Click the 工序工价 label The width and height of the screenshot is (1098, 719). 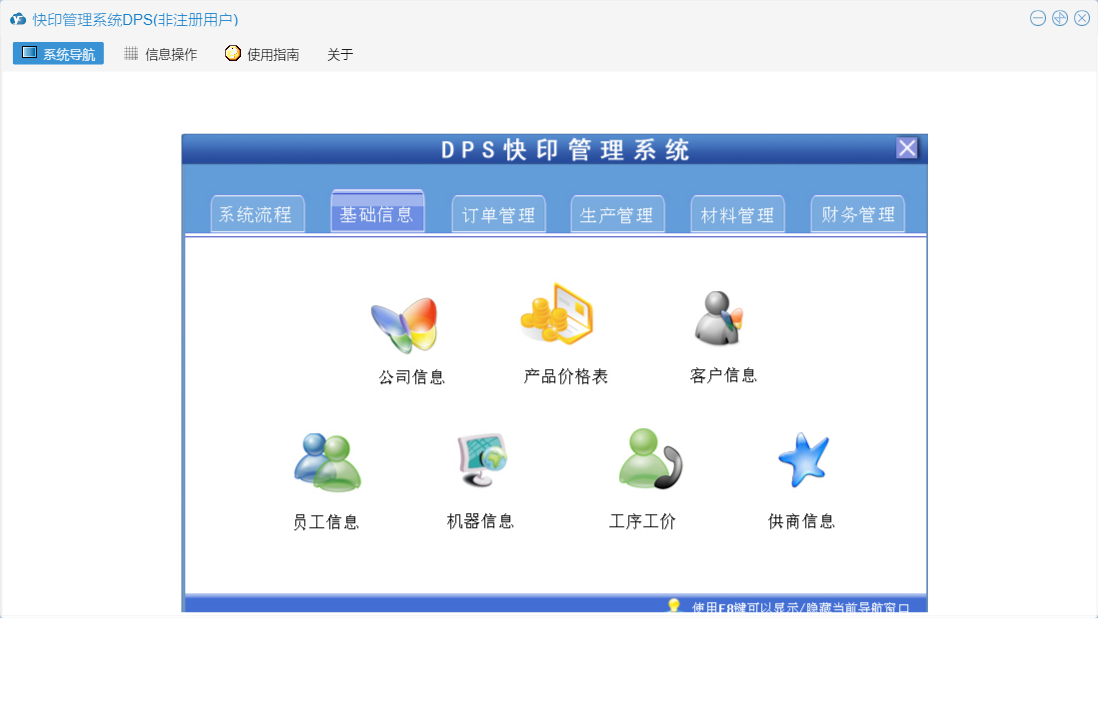click(642, 522)
